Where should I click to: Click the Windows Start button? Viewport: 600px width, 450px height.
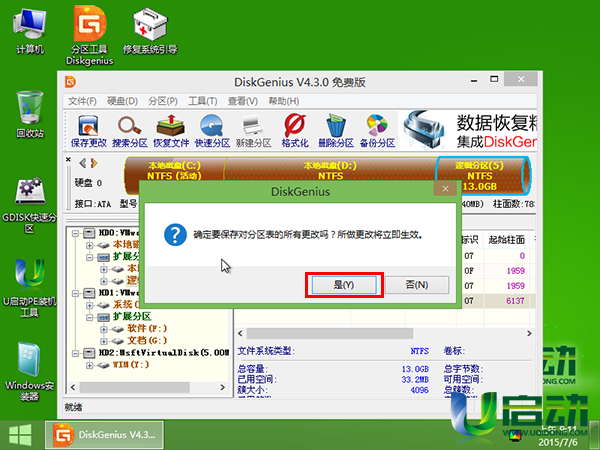click(20, 435)
